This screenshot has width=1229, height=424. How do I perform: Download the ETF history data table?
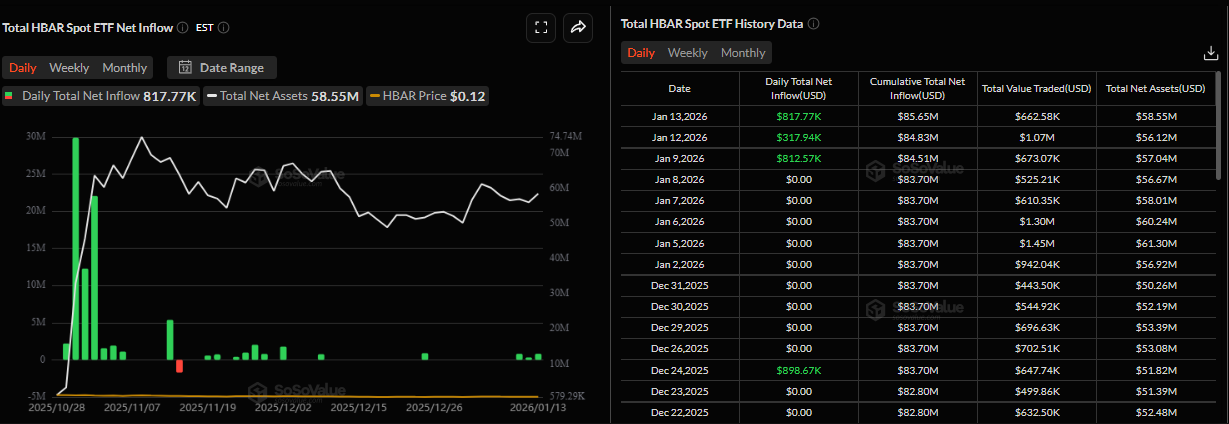(x=1210, y=54)
